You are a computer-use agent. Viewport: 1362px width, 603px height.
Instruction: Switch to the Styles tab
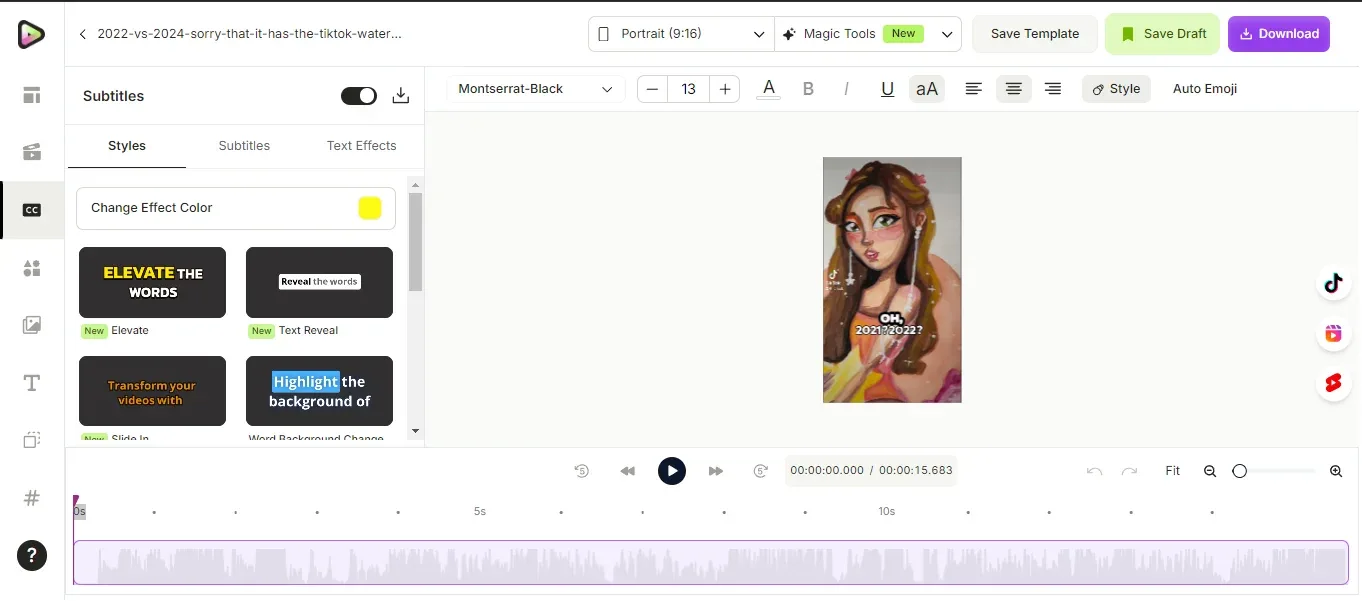click(127, 146)
